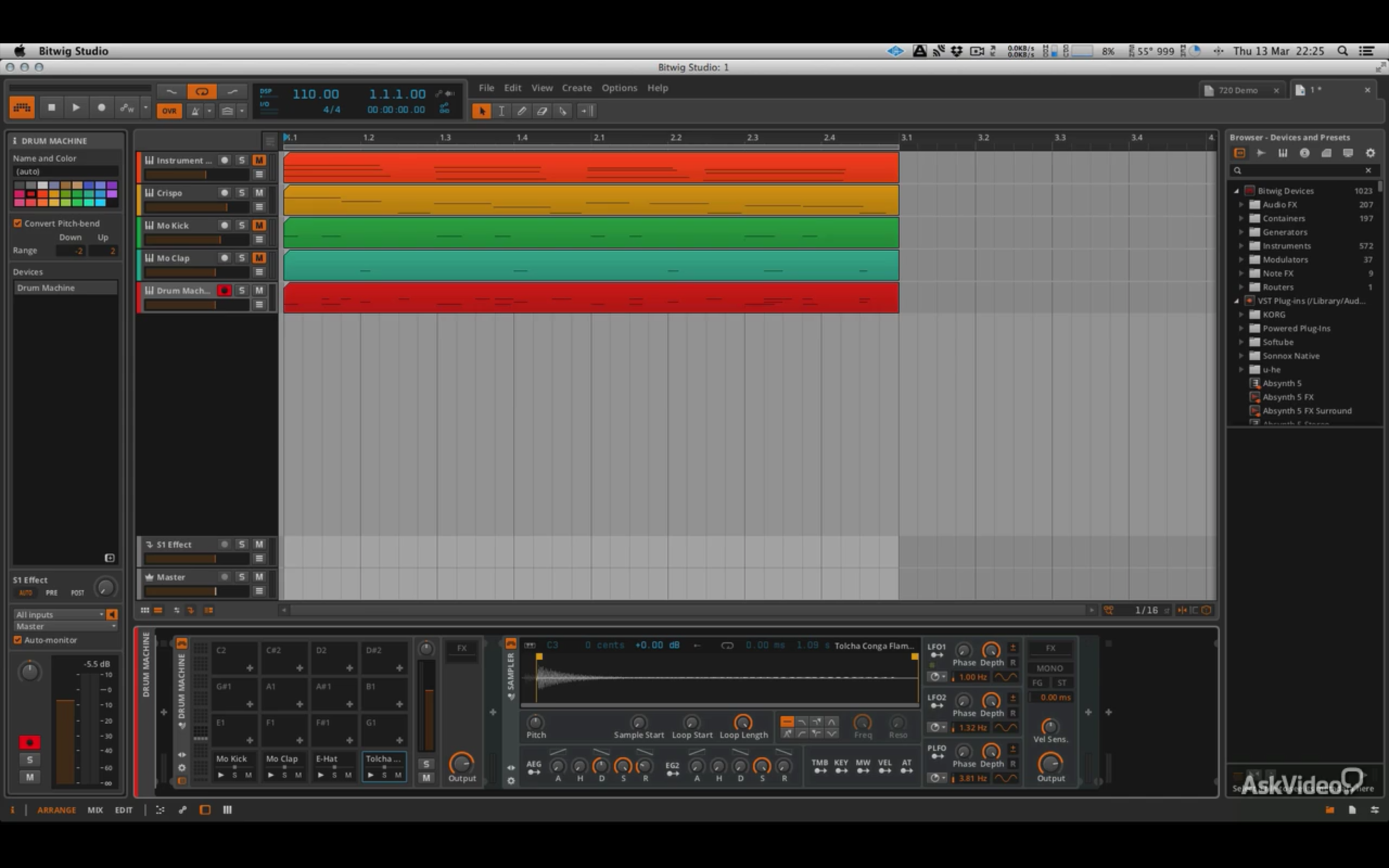Pick the Knife tool

tap(563, 111)
